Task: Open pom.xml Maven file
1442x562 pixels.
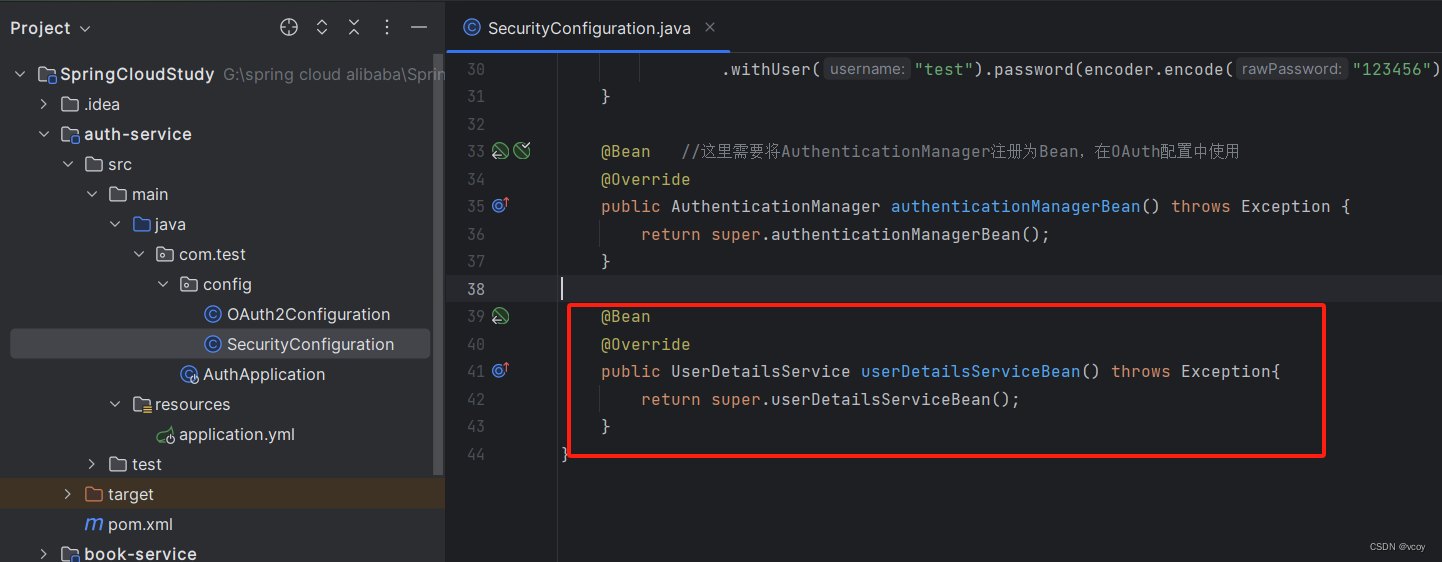Action: click(x=140, y=524)
